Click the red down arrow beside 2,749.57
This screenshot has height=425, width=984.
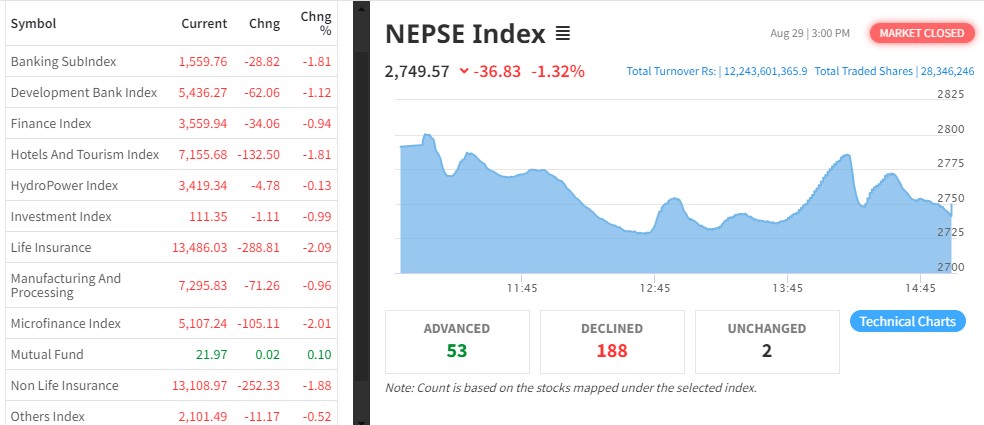pyautogui.click(x=463, y=71)
